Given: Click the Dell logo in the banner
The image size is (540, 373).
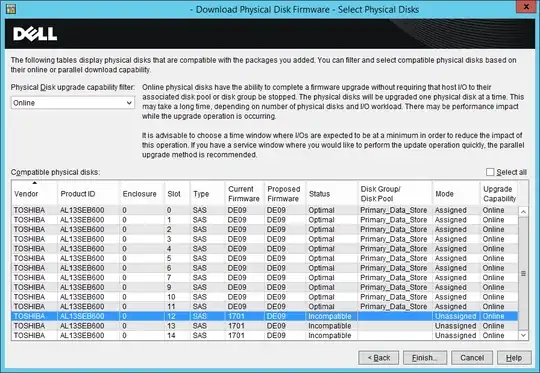Looking at the screenshot, I should (35, 34).
